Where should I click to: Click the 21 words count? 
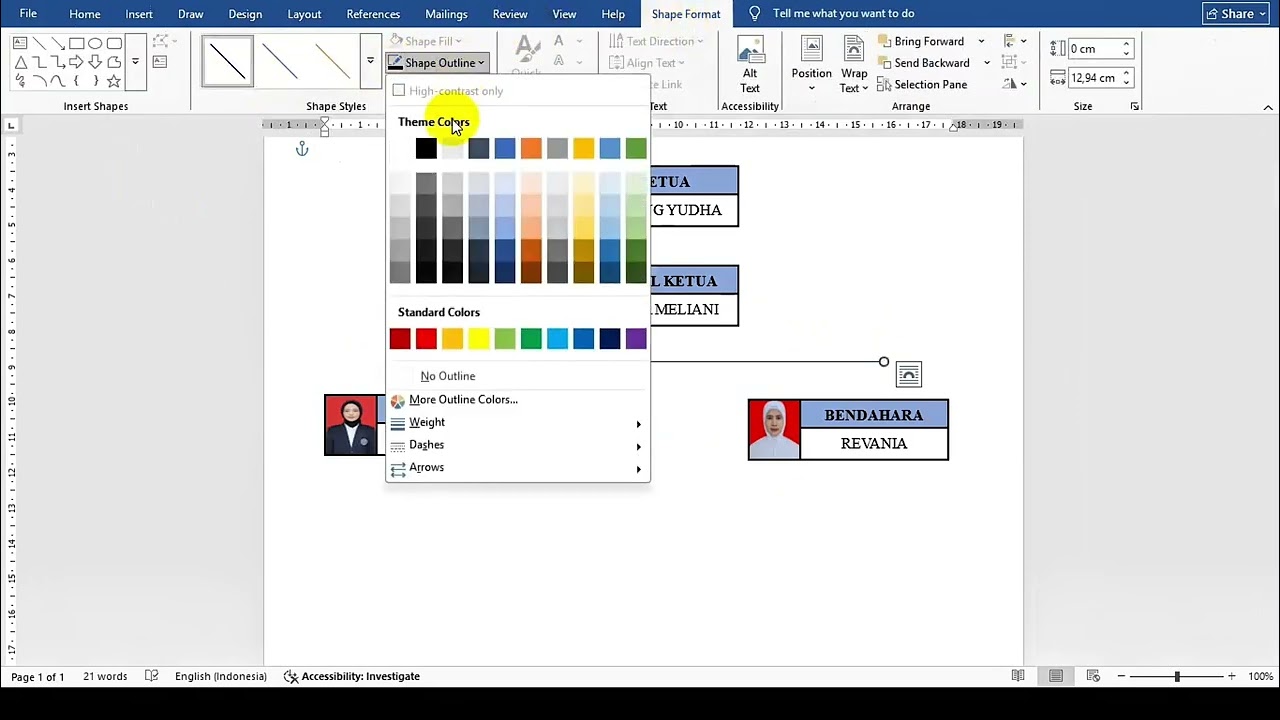coord(105,676)
